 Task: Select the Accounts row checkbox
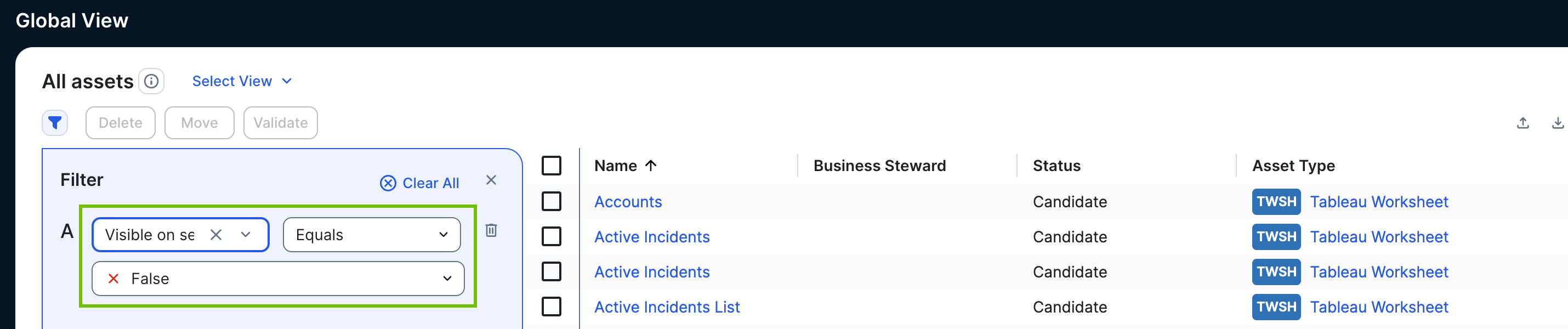tap(551, 202)
